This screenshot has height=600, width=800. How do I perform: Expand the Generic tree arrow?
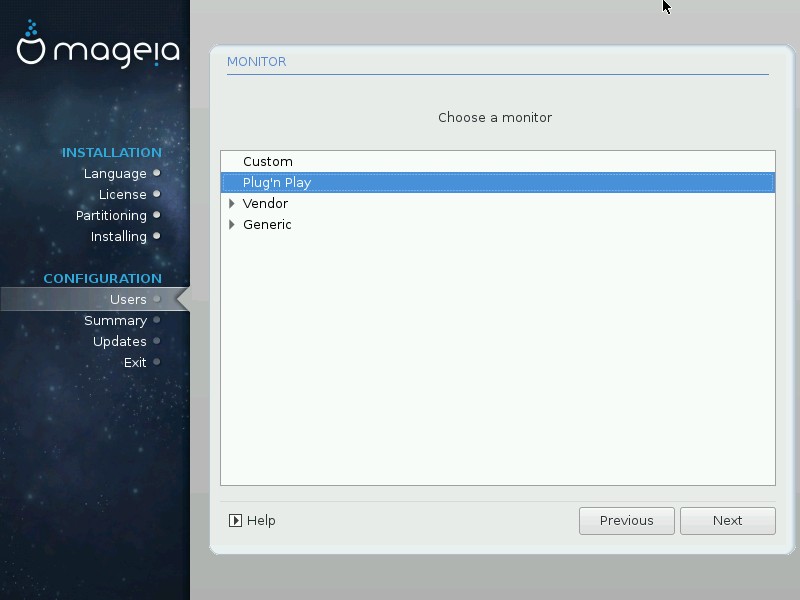[x=232, y=224]
